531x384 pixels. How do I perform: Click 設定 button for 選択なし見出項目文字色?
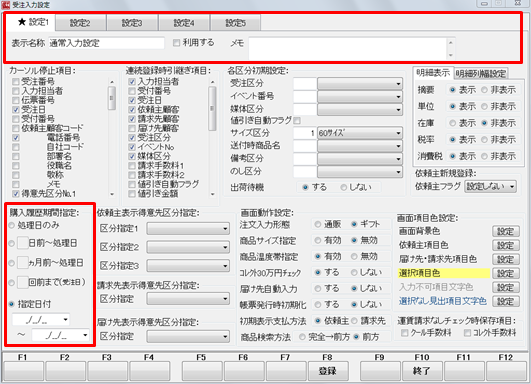[x=506, y=301]
